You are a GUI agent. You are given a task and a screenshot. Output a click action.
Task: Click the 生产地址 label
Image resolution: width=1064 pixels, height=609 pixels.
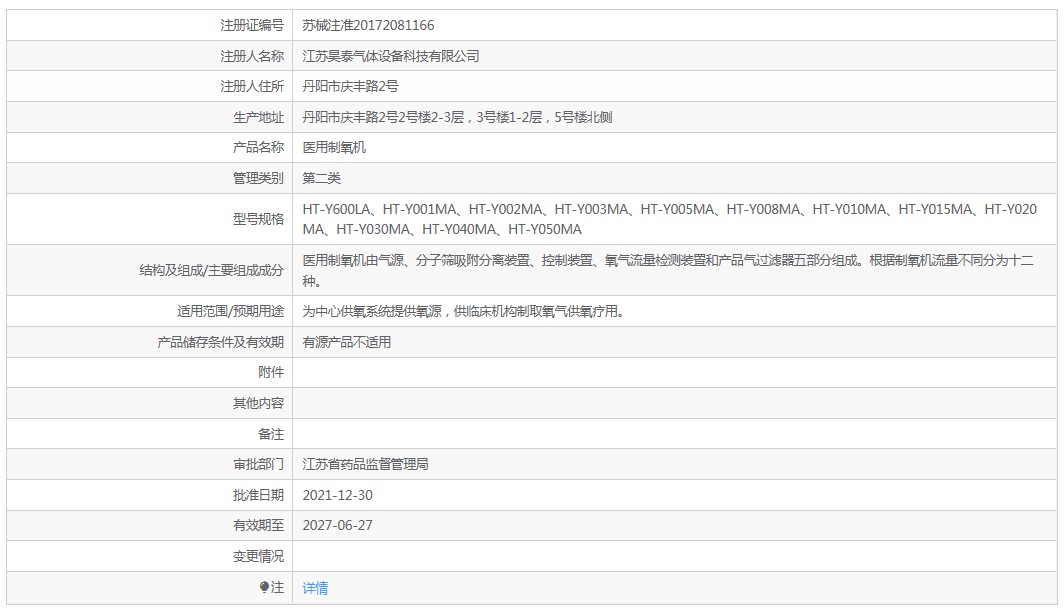click(258, 117)
